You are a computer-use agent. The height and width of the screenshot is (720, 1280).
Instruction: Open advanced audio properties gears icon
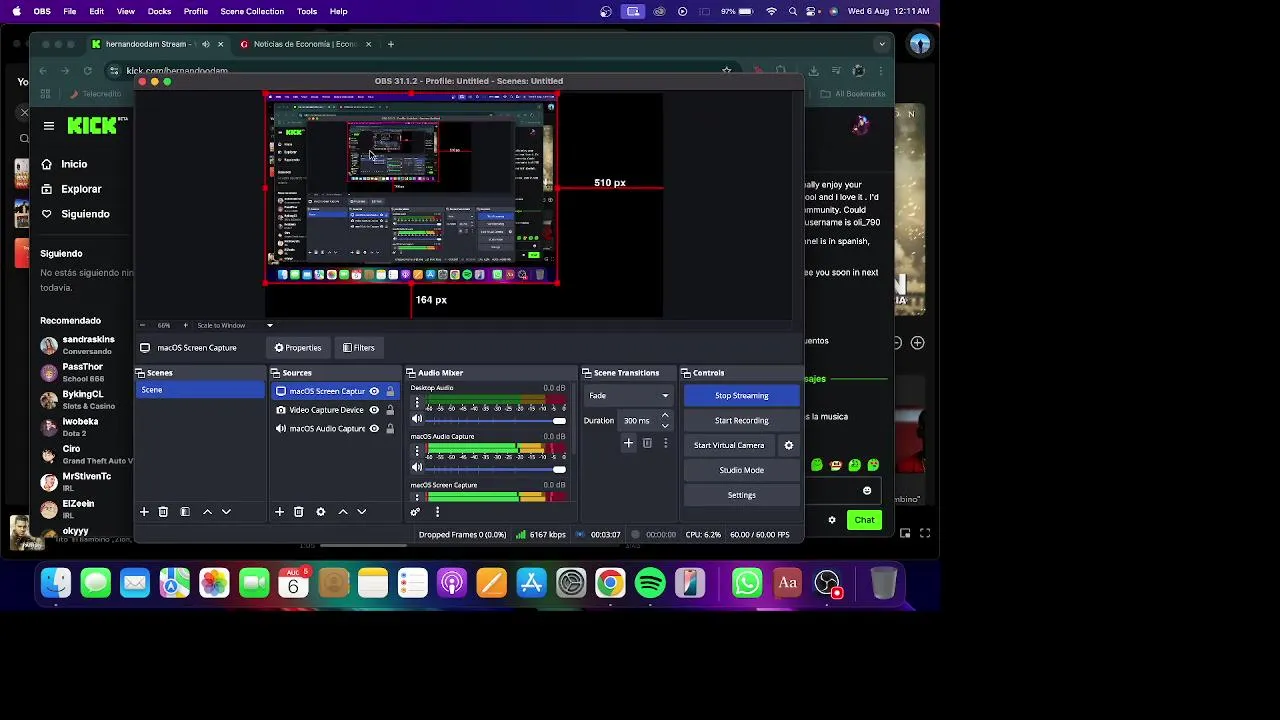coord(415,512)
